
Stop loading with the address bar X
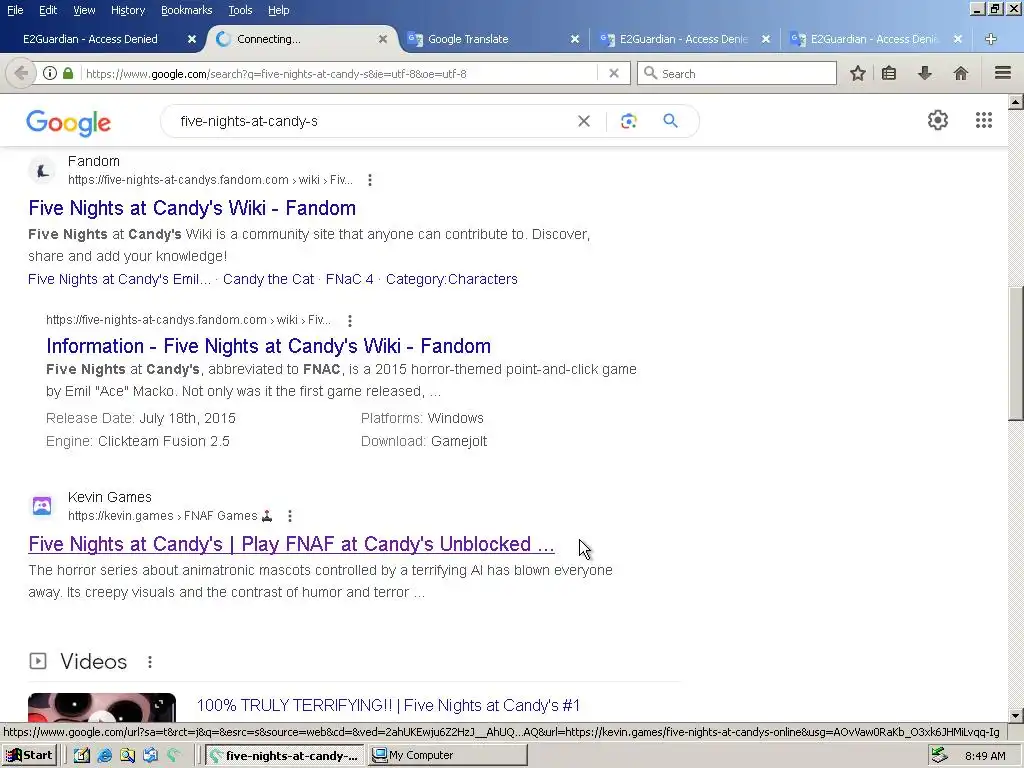[x=613, y=73]
